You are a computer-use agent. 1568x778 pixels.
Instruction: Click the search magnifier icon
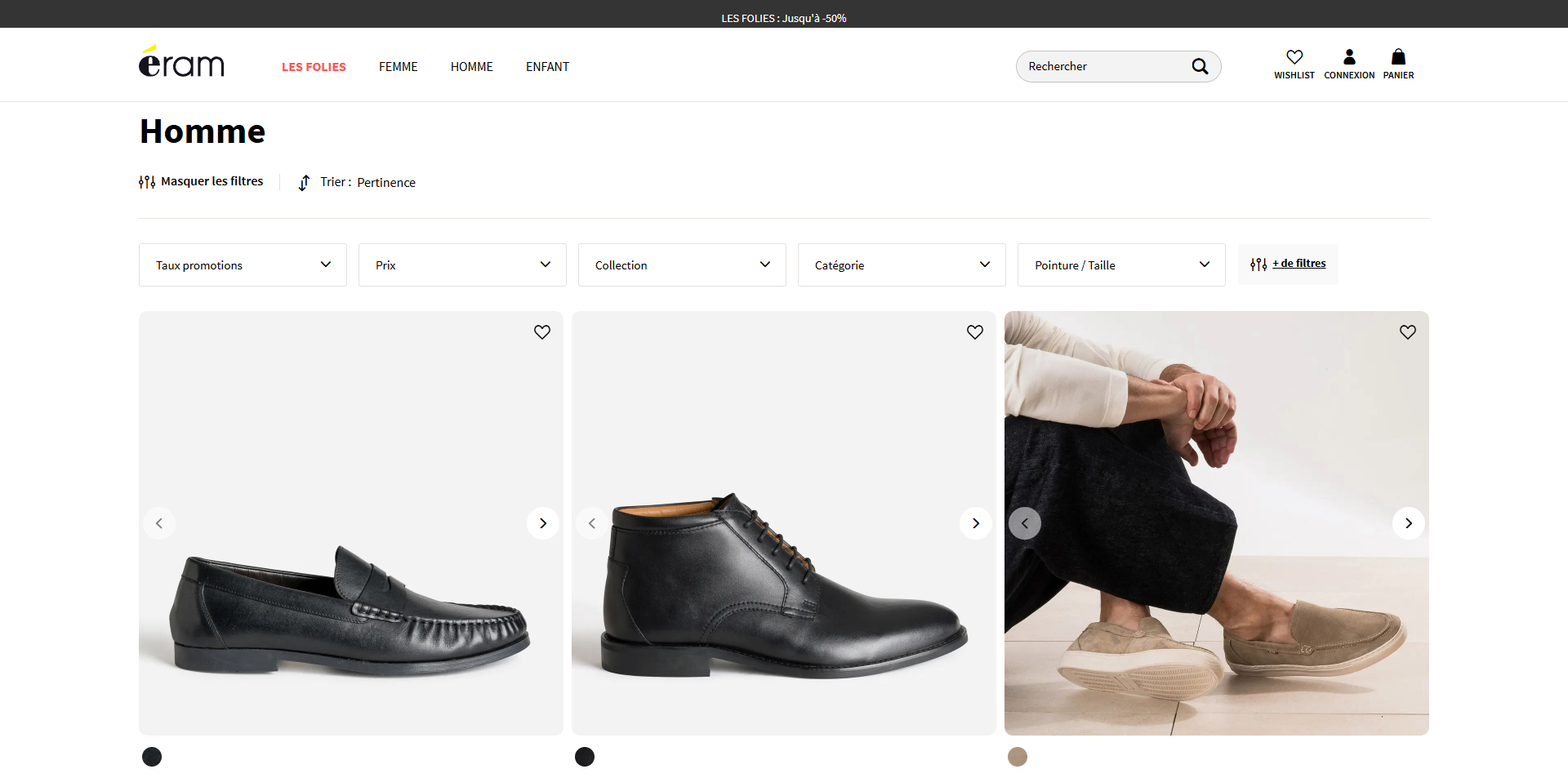click(1200, 66)
